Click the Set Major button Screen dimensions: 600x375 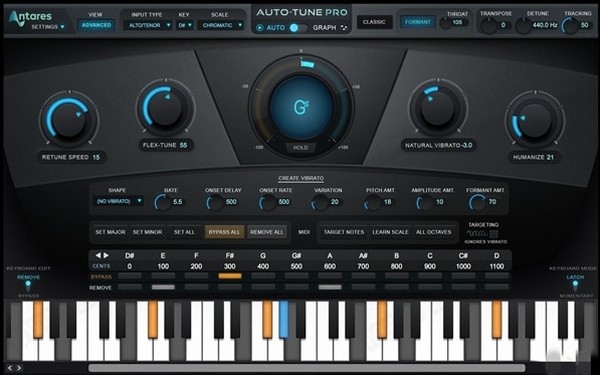click(110, 232)
